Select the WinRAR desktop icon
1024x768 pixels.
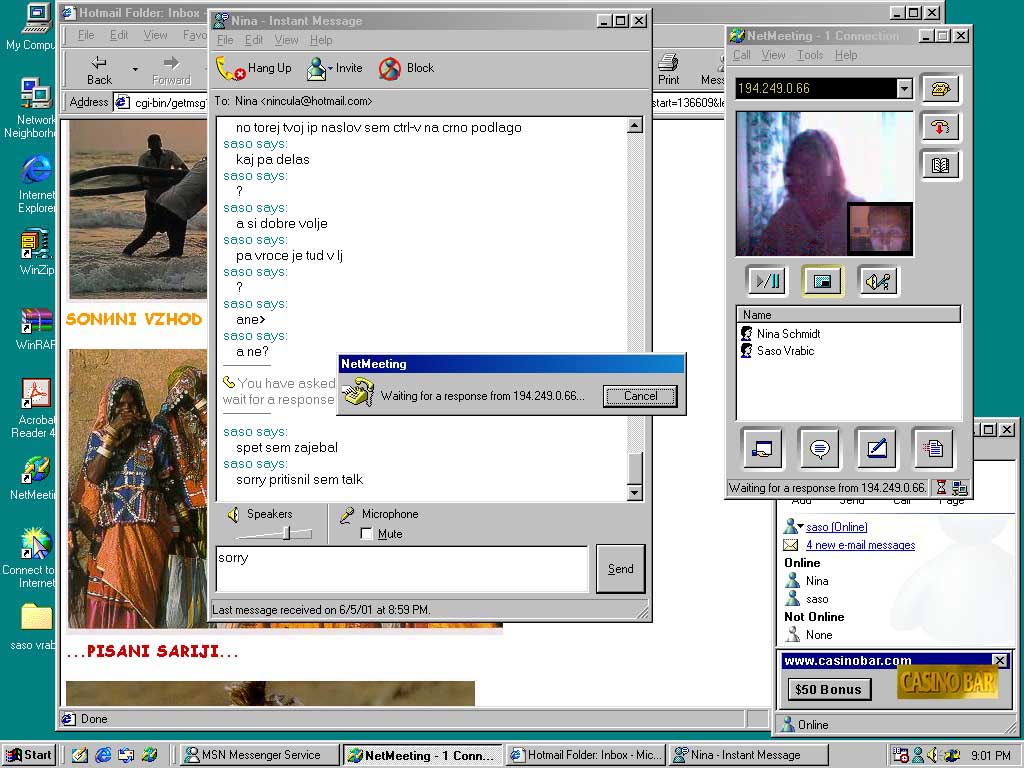pyautogui.click(x=36, y=328)
